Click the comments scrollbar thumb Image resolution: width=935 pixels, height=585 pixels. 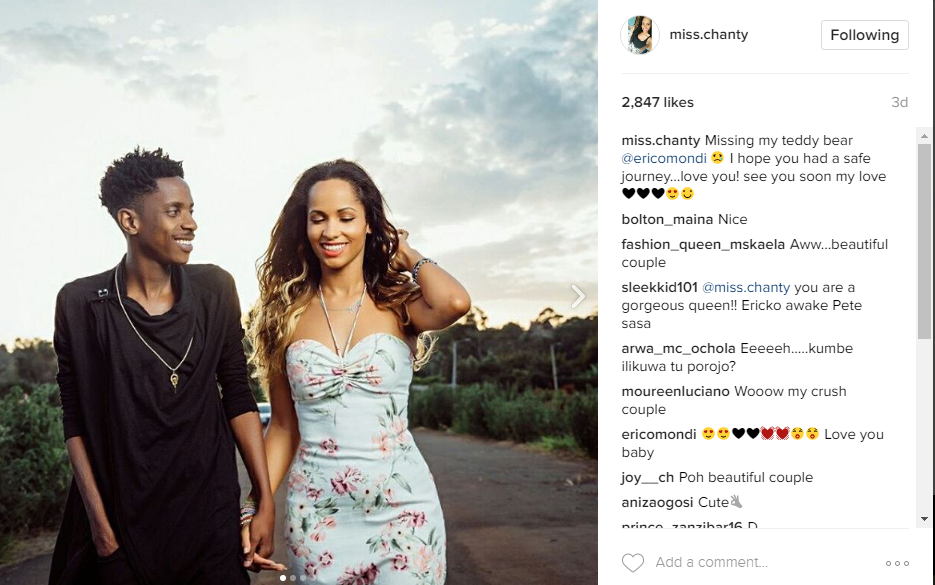click(x=924, y=242)
